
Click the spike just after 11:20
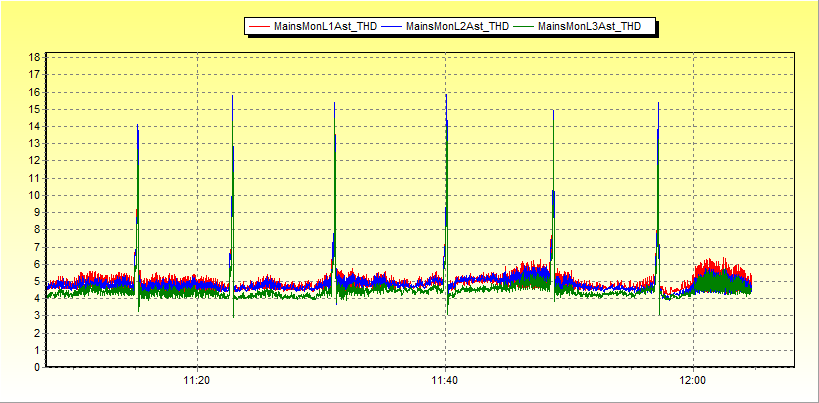[233, 98]
